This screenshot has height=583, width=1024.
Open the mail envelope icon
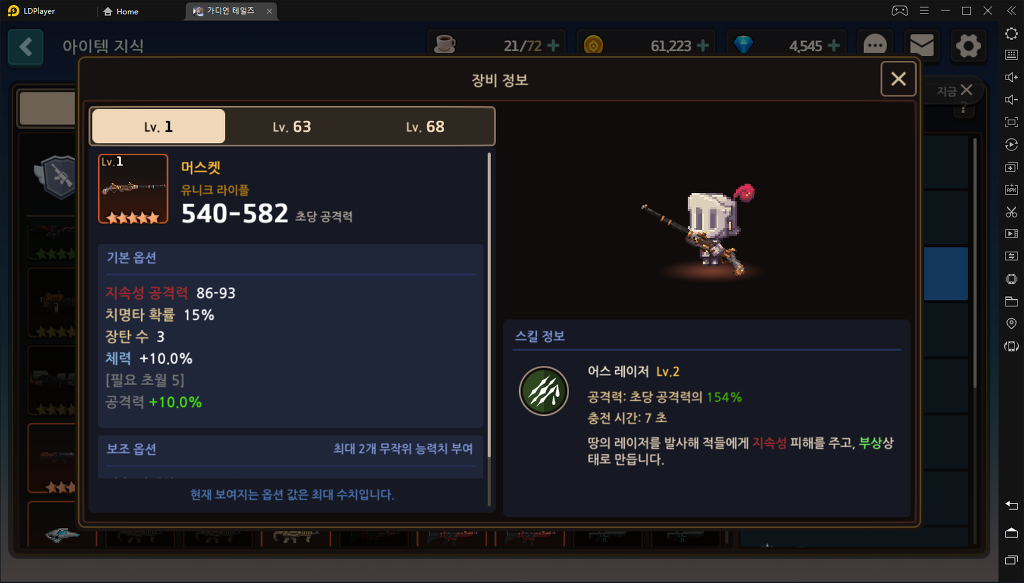(x=921, y=45)
